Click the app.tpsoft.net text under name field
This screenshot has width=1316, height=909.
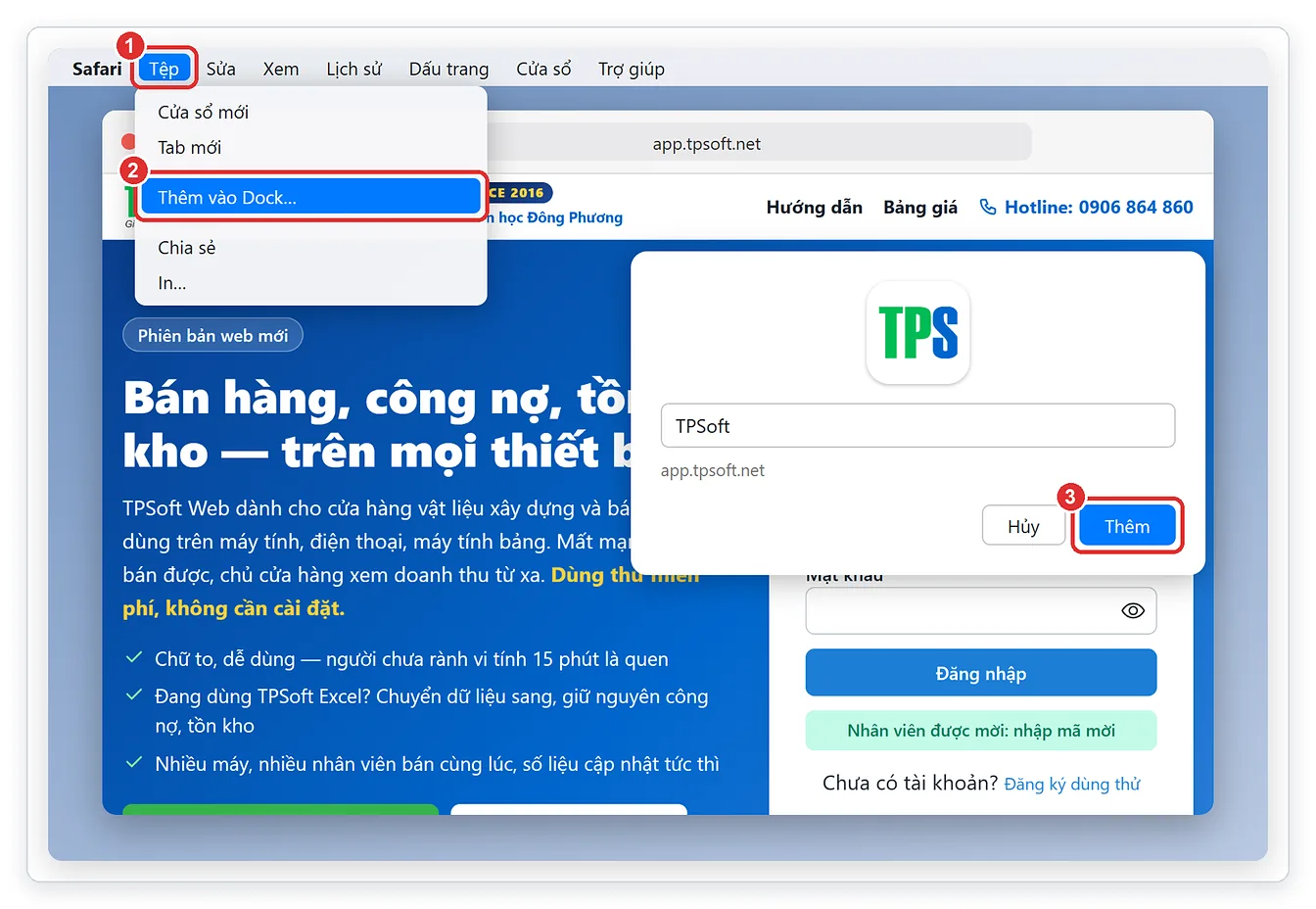tap(713, 470)
